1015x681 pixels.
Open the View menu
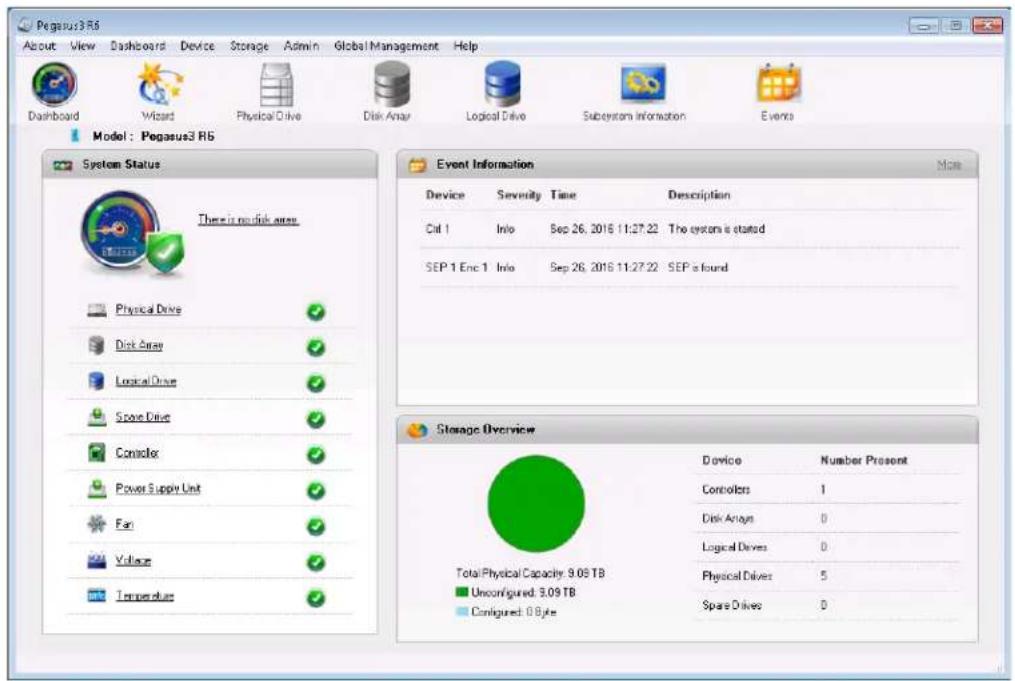coord(83,46)
